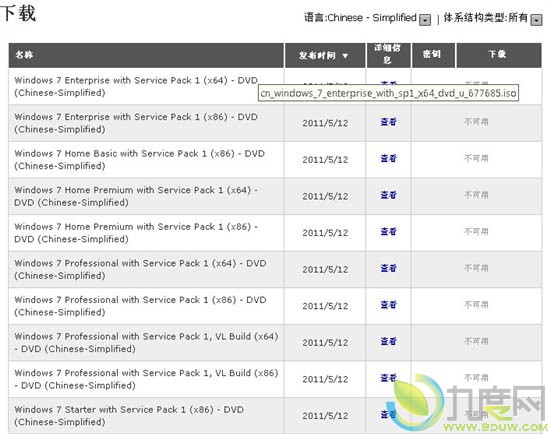This screenshot has width=550, height=434.
Task: Select Windows 7 Enterprise SP1 (x64) DVD name
Action: [136, 86]
